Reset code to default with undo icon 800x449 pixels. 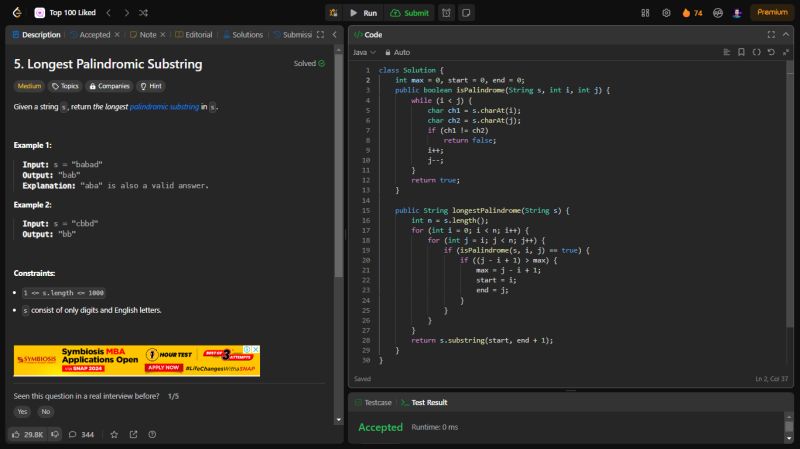771,52
